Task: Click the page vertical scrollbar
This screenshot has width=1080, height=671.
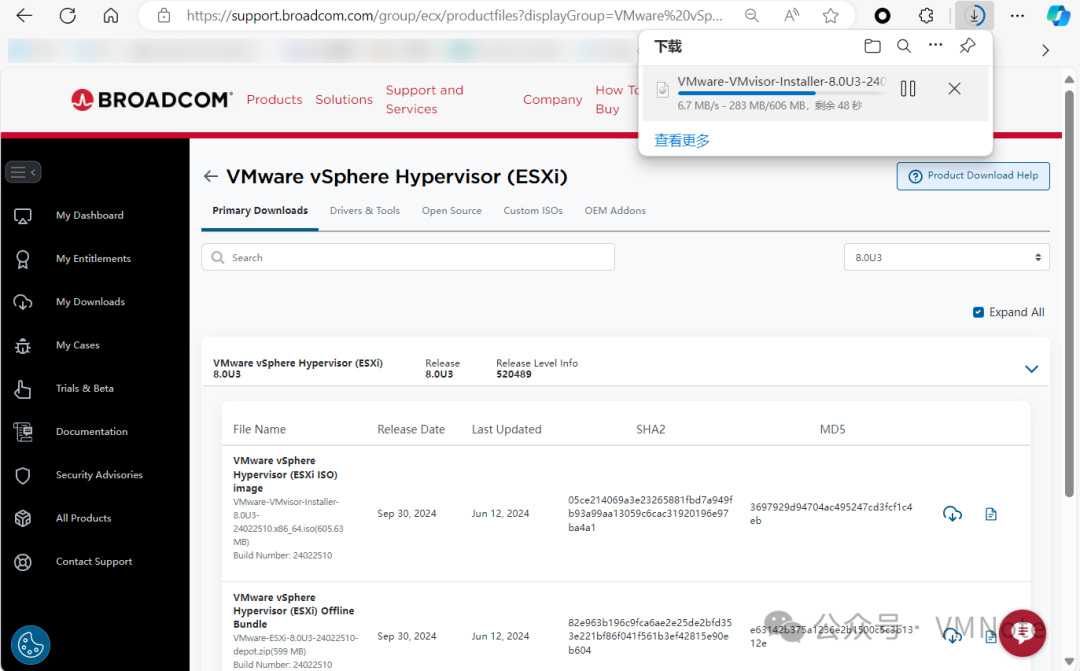Action: coord(1069,293)
